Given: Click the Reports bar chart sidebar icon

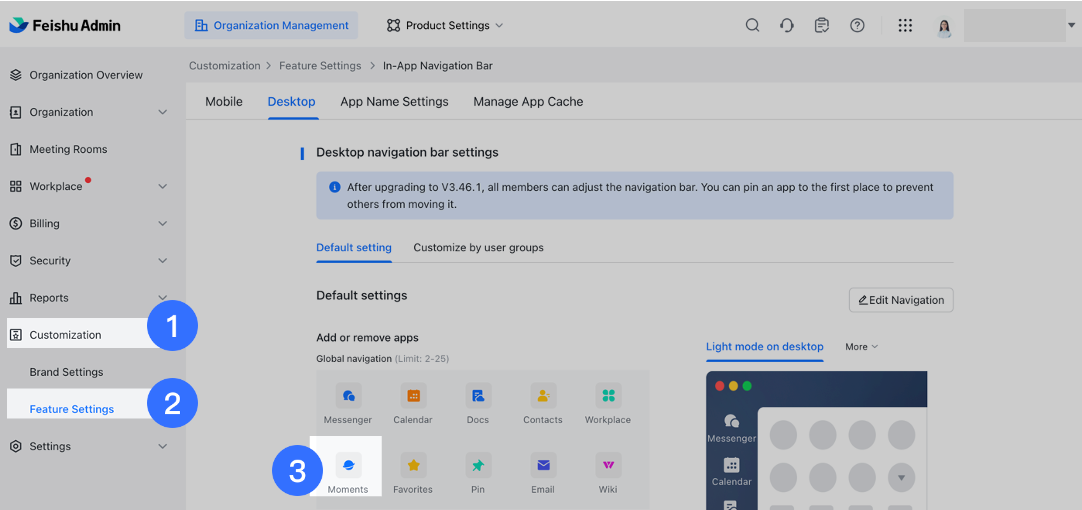Looking at the screenshot, I should coord(16,298).
